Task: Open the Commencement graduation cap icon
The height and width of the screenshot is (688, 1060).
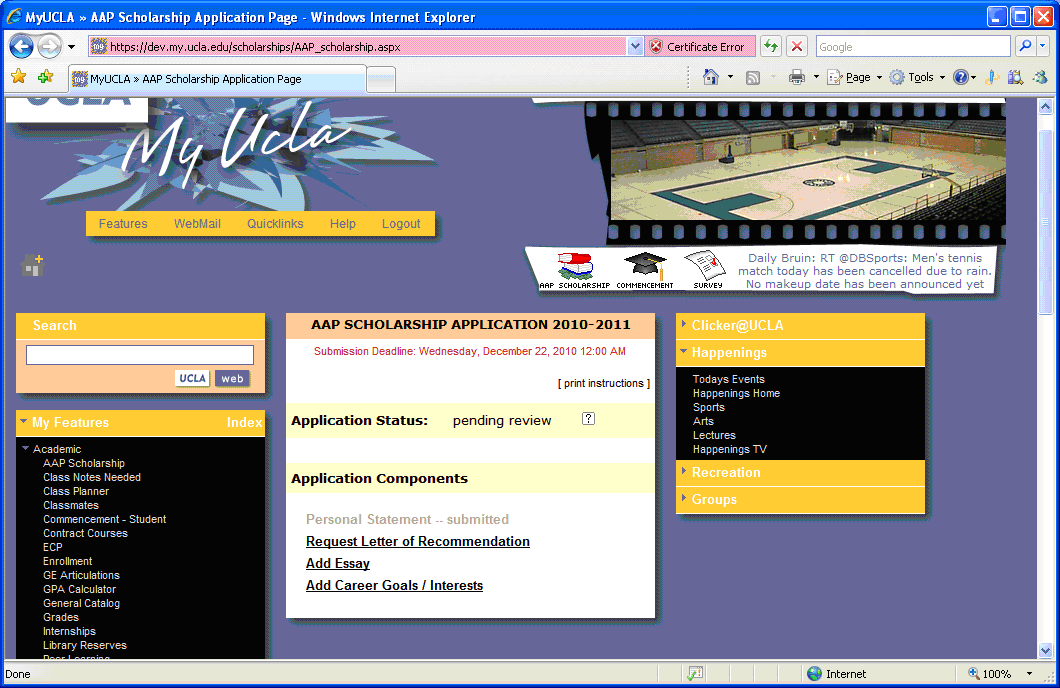Action: (644, 266)
